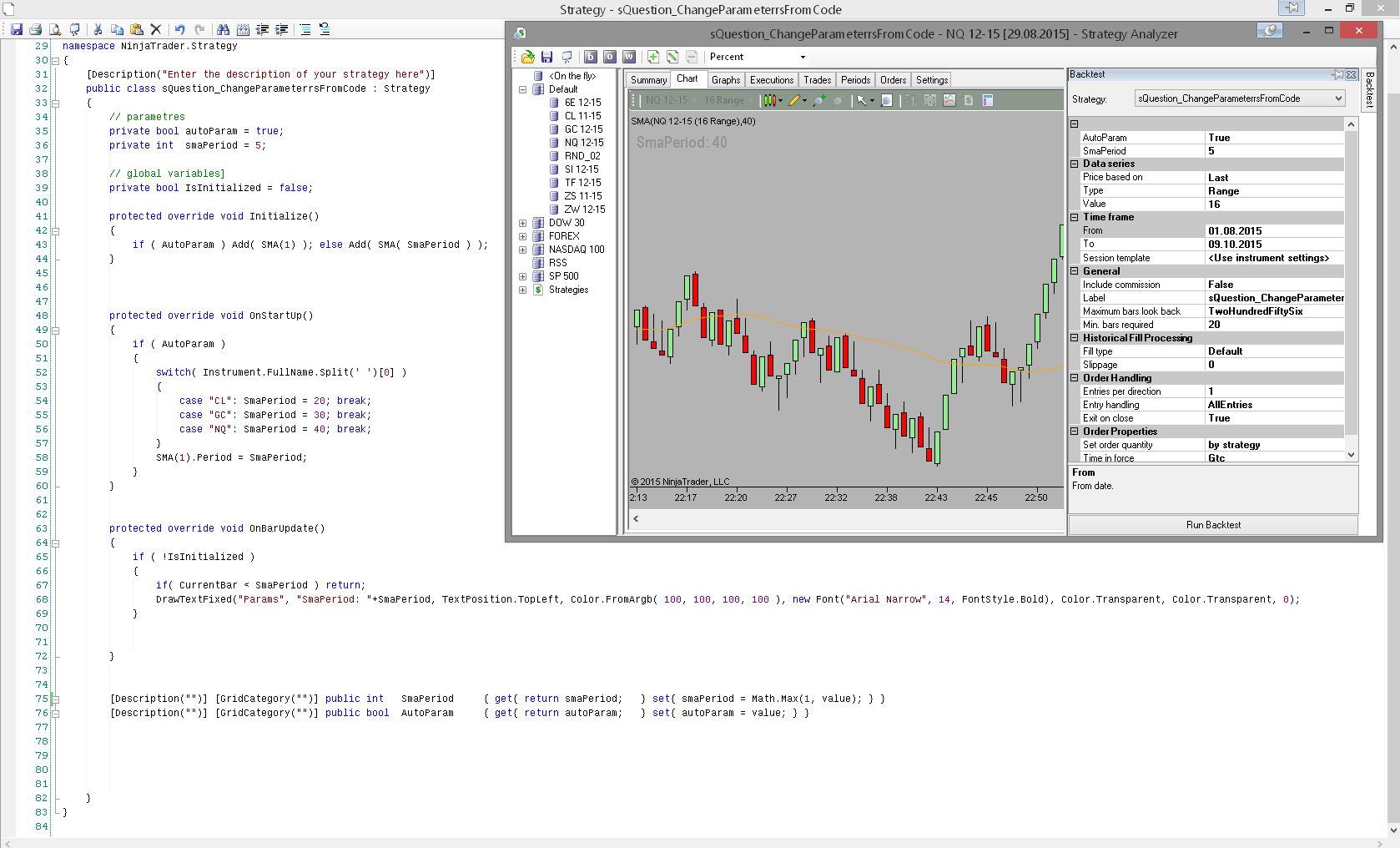This screenshot has width=1400, height=848.
Task: Click the Exit on close True value
Action: (x=1275, y=418)
